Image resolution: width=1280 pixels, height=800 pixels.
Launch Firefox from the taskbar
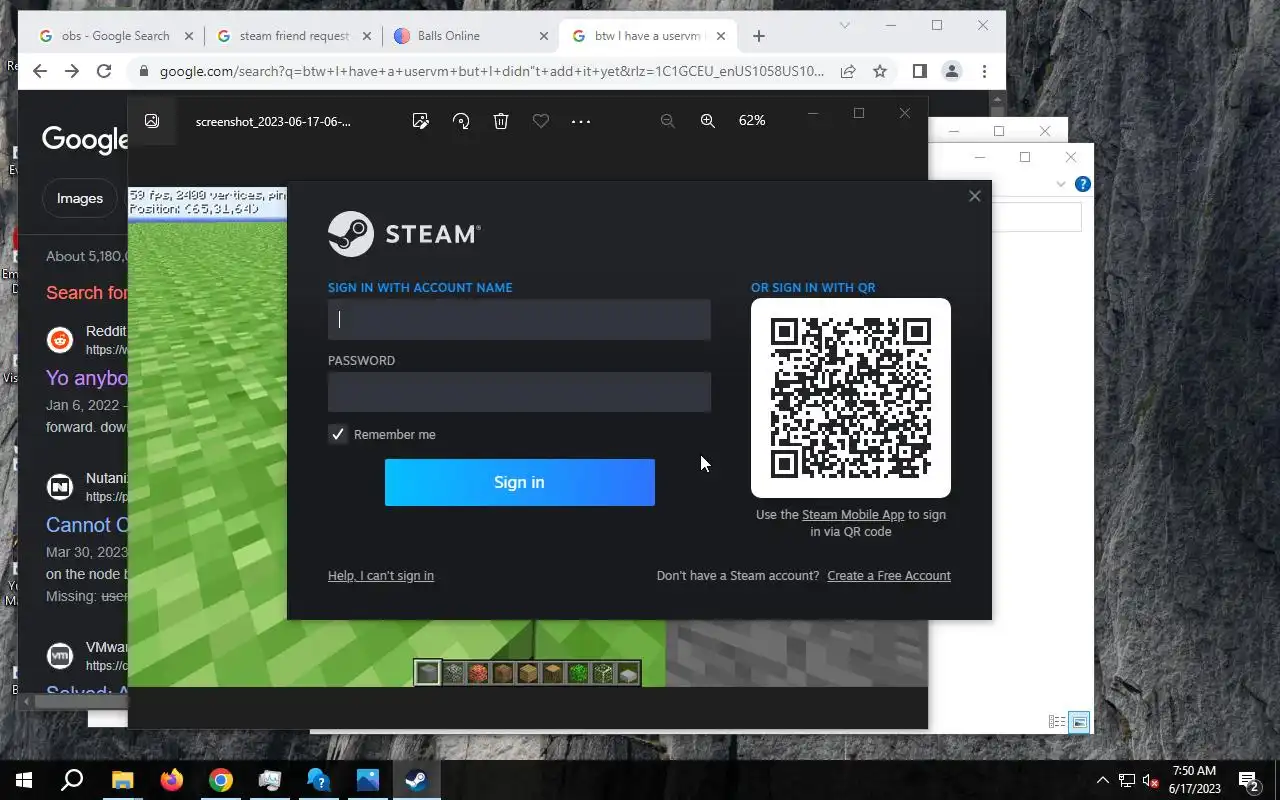(x=171, y=780)
